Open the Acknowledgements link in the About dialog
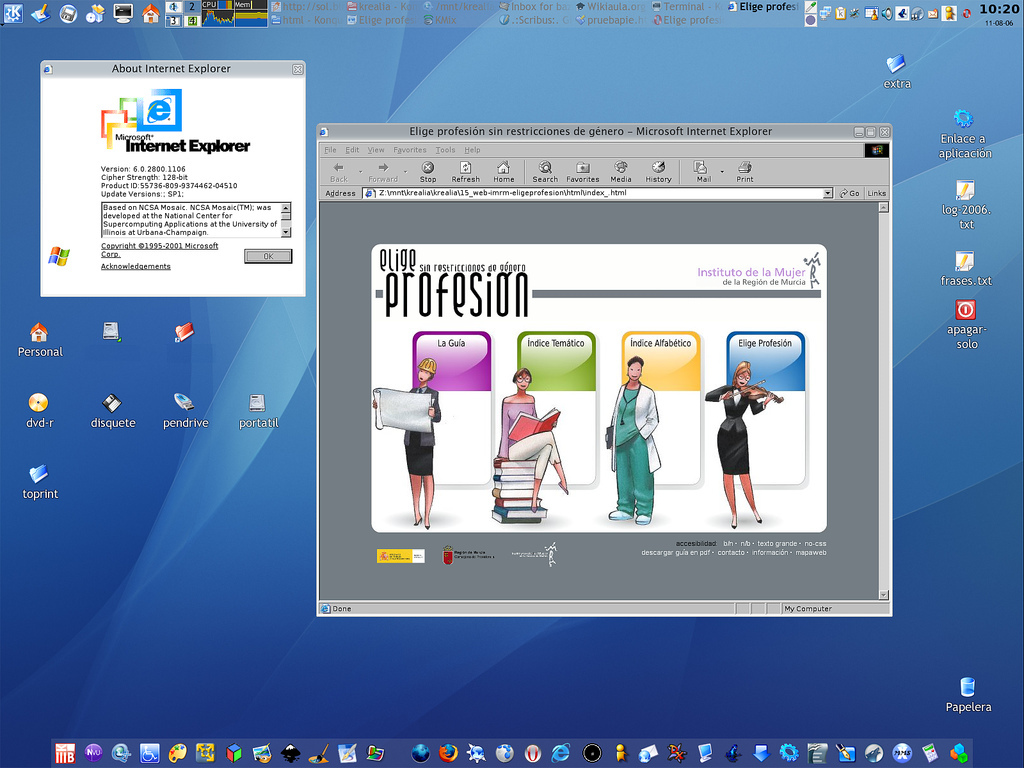 pyautogui.click(x=135, y=266)
